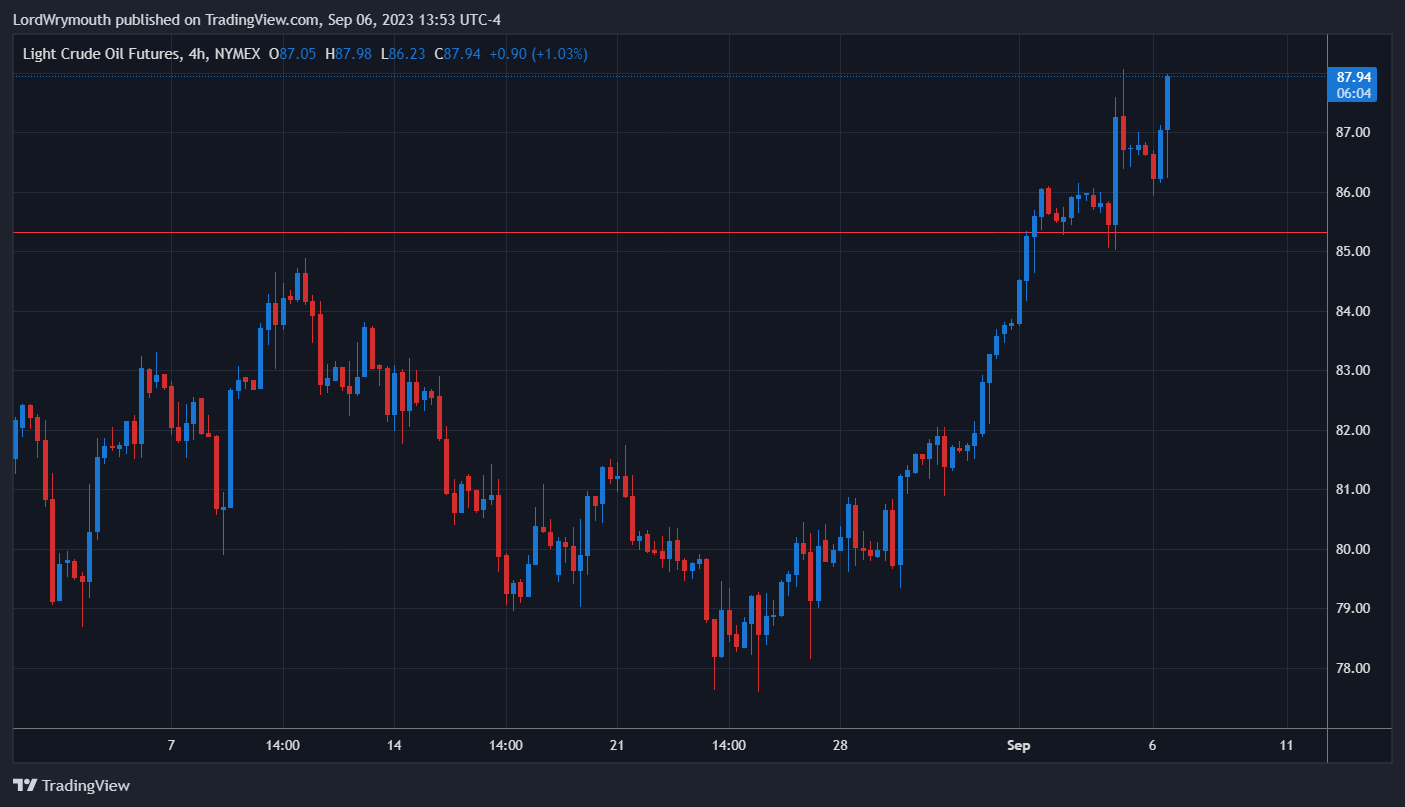This screenshot has width=1405, height=807.
Task: Click the O87.05 open value in header
Action: (x=291, y=53)
